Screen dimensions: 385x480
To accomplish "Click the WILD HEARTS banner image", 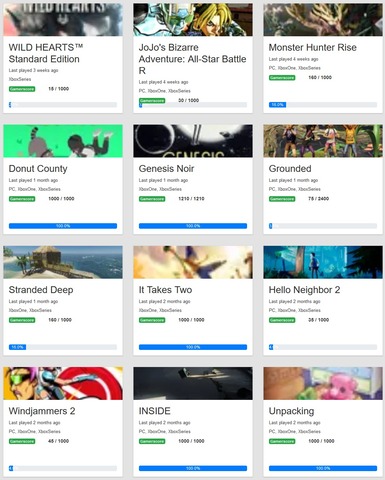I will (x=63, y=20).
